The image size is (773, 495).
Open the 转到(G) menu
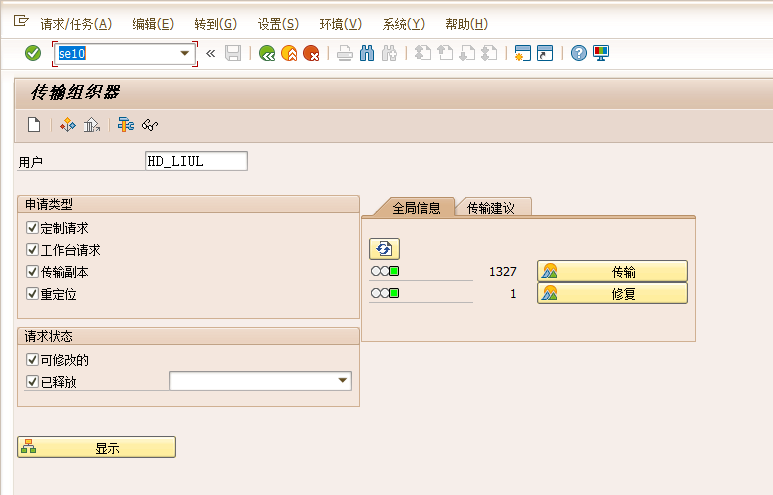coord(215,24)
